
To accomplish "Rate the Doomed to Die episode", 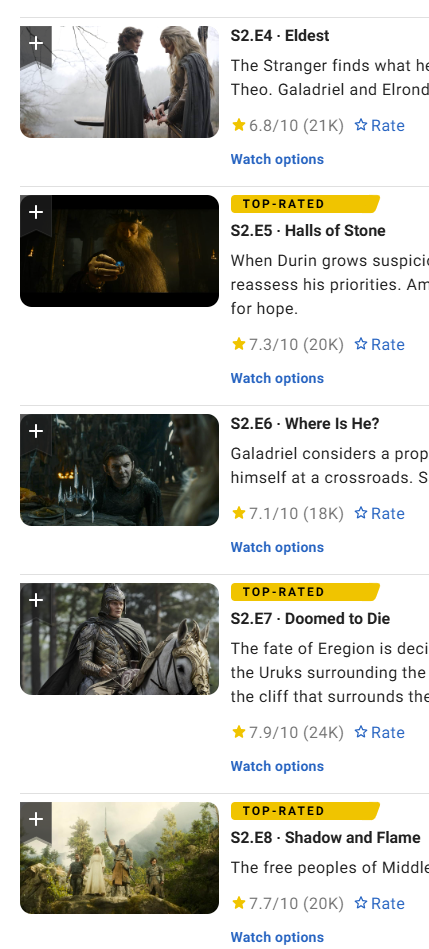I will pos(379,732).
